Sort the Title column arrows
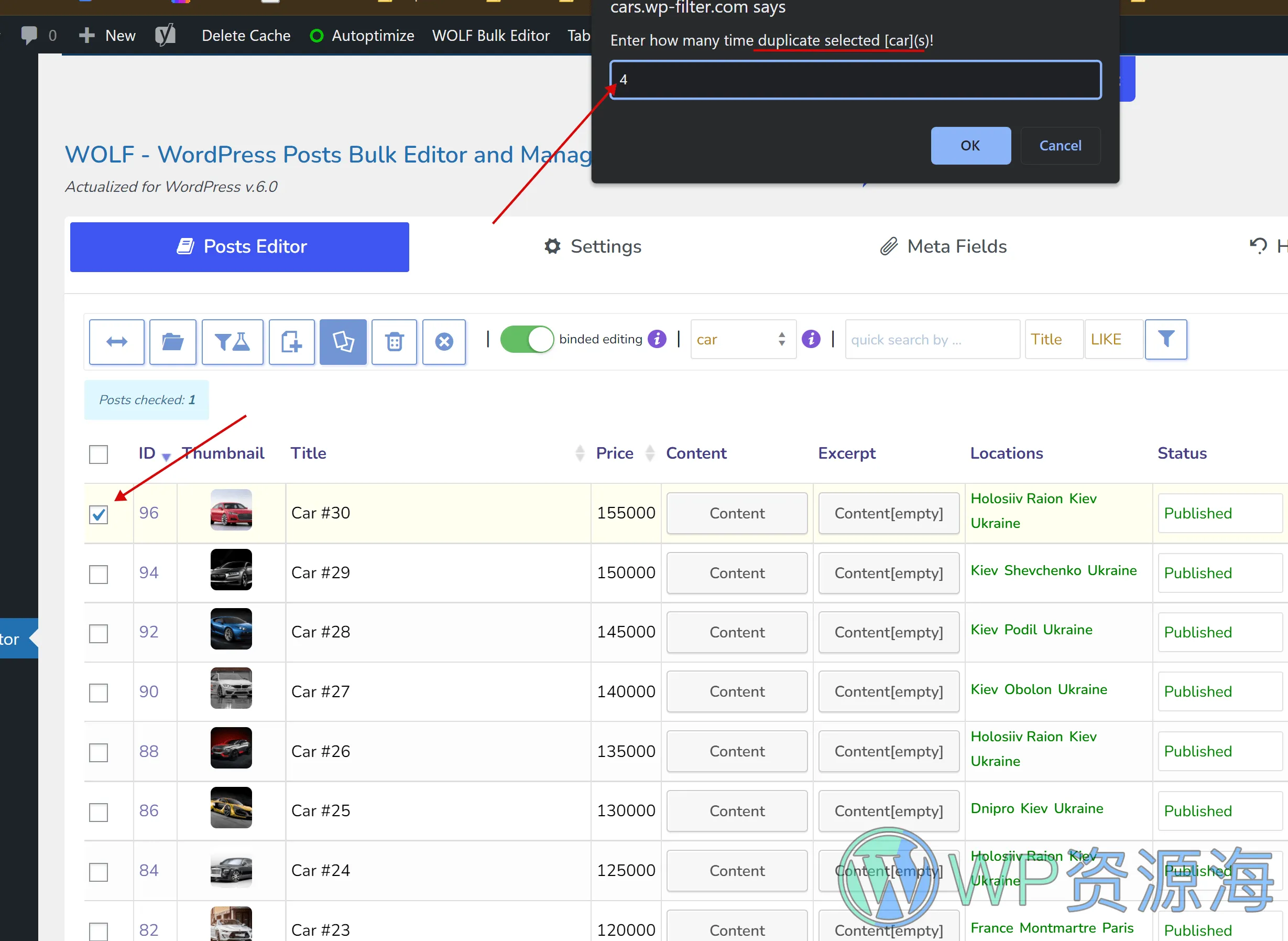1288x941 pixels. (x=580, y=453)
